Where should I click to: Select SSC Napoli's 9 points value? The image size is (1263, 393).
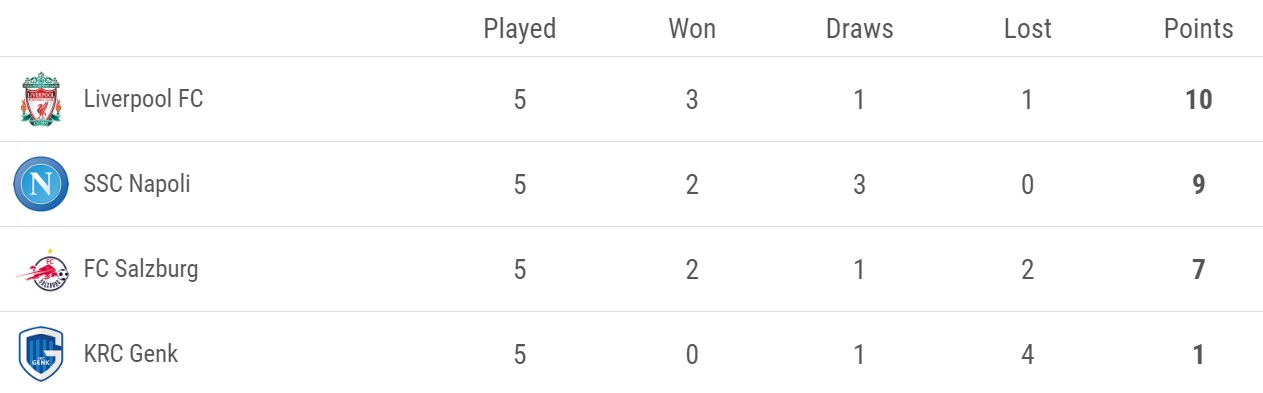pyautogui.click(x=1199, y=184)
